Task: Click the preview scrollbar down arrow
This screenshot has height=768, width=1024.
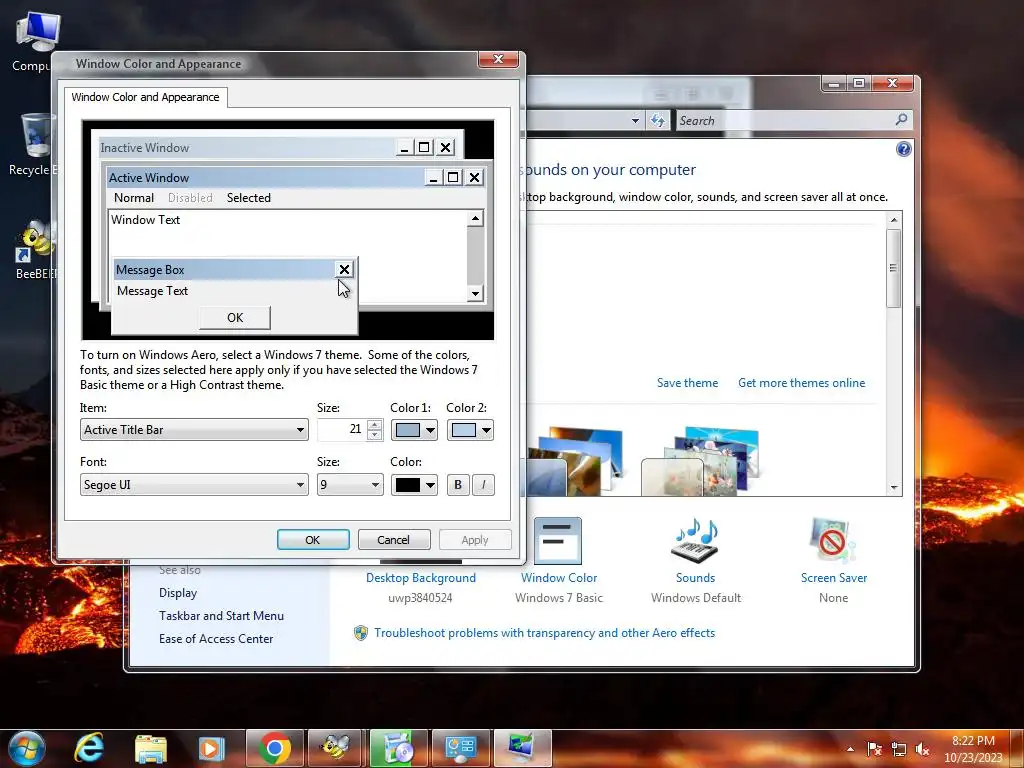Action: (475, 294)
